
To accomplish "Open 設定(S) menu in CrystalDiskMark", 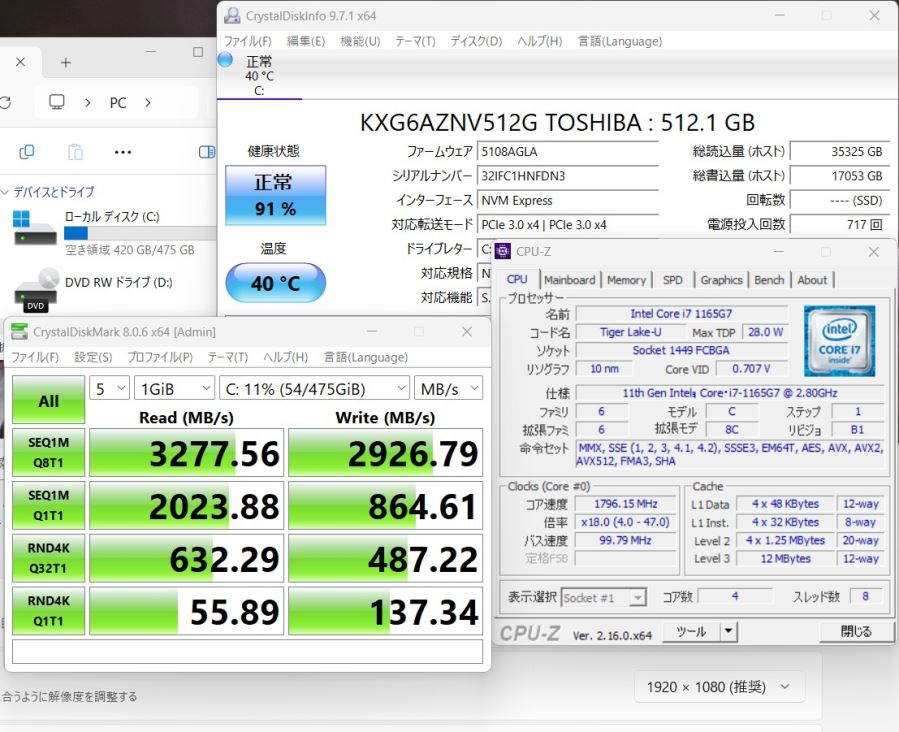I will [93, 357].
